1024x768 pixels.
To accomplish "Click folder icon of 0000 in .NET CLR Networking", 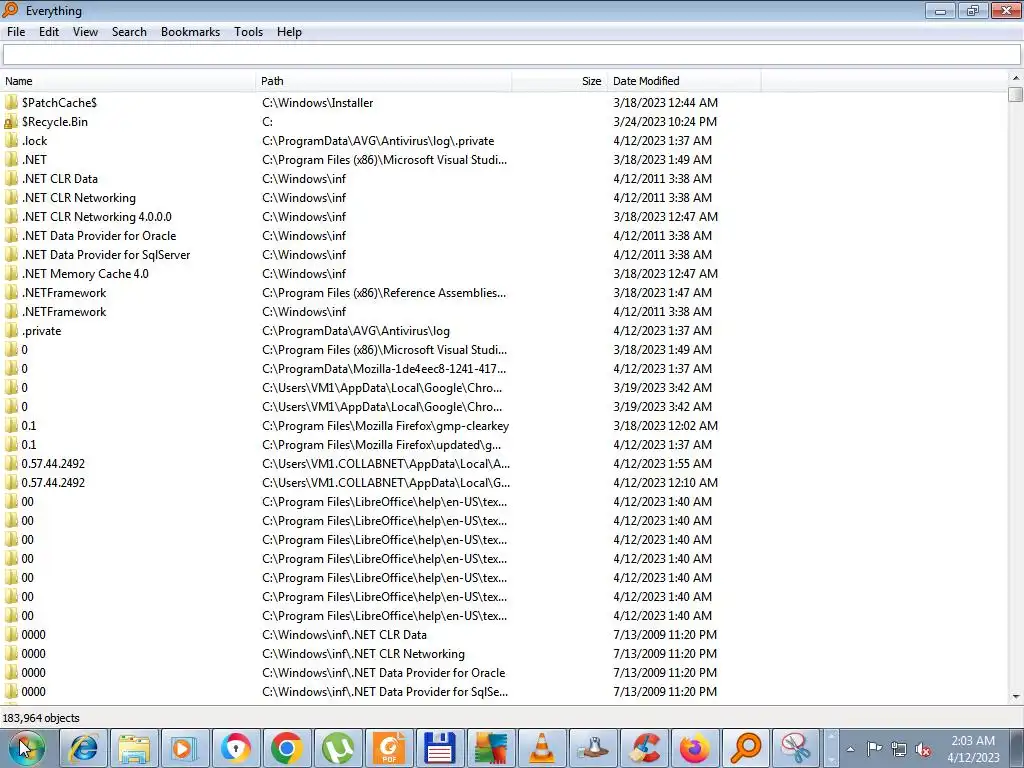I will [11, 654].
